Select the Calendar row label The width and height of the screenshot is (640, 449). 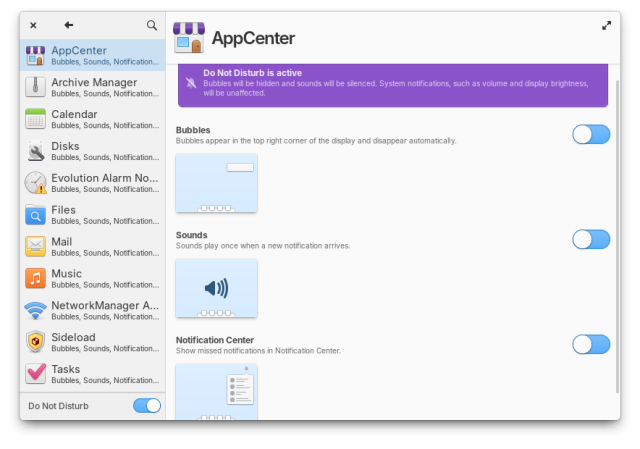74,114
